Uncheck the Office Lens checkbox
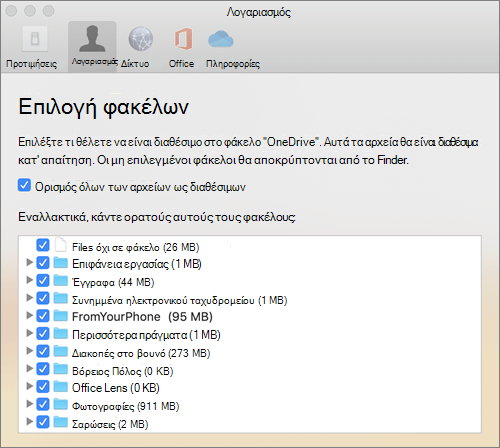 coord(43,387)
